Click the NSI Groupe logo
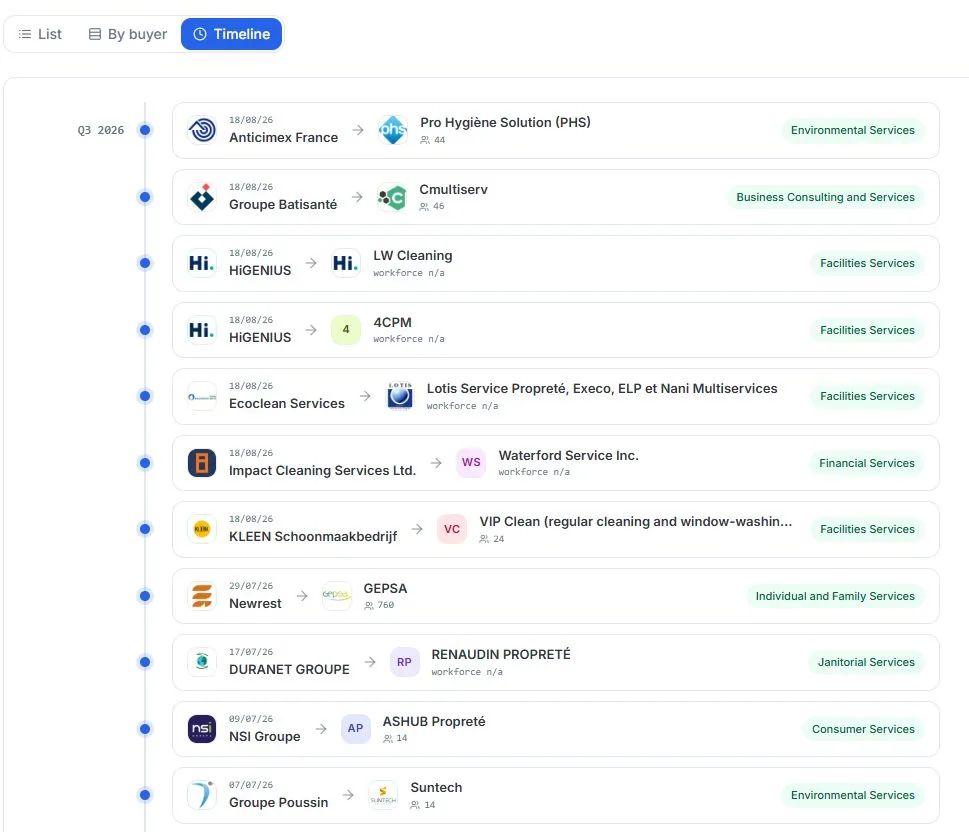Screen dimensions: 969x832 [202, 729]
